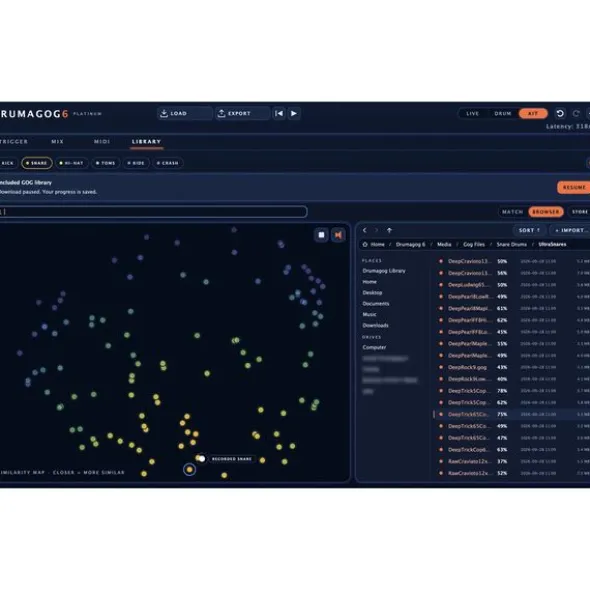Click the Export button label
The image size is (590, 591).
tap(239, 113)
